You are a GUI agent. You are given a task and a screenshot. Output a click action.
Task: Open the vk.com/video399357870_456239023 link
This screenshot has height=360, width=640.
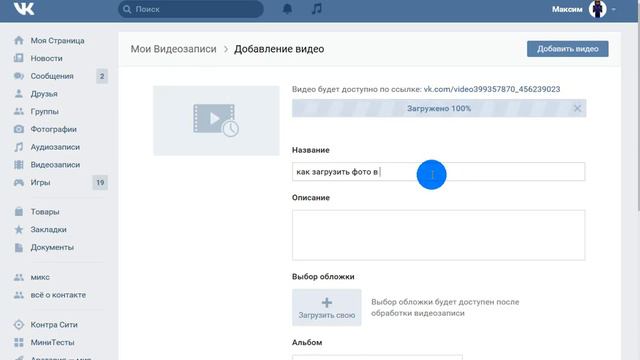pyautogui.click(x=491, y=89)
